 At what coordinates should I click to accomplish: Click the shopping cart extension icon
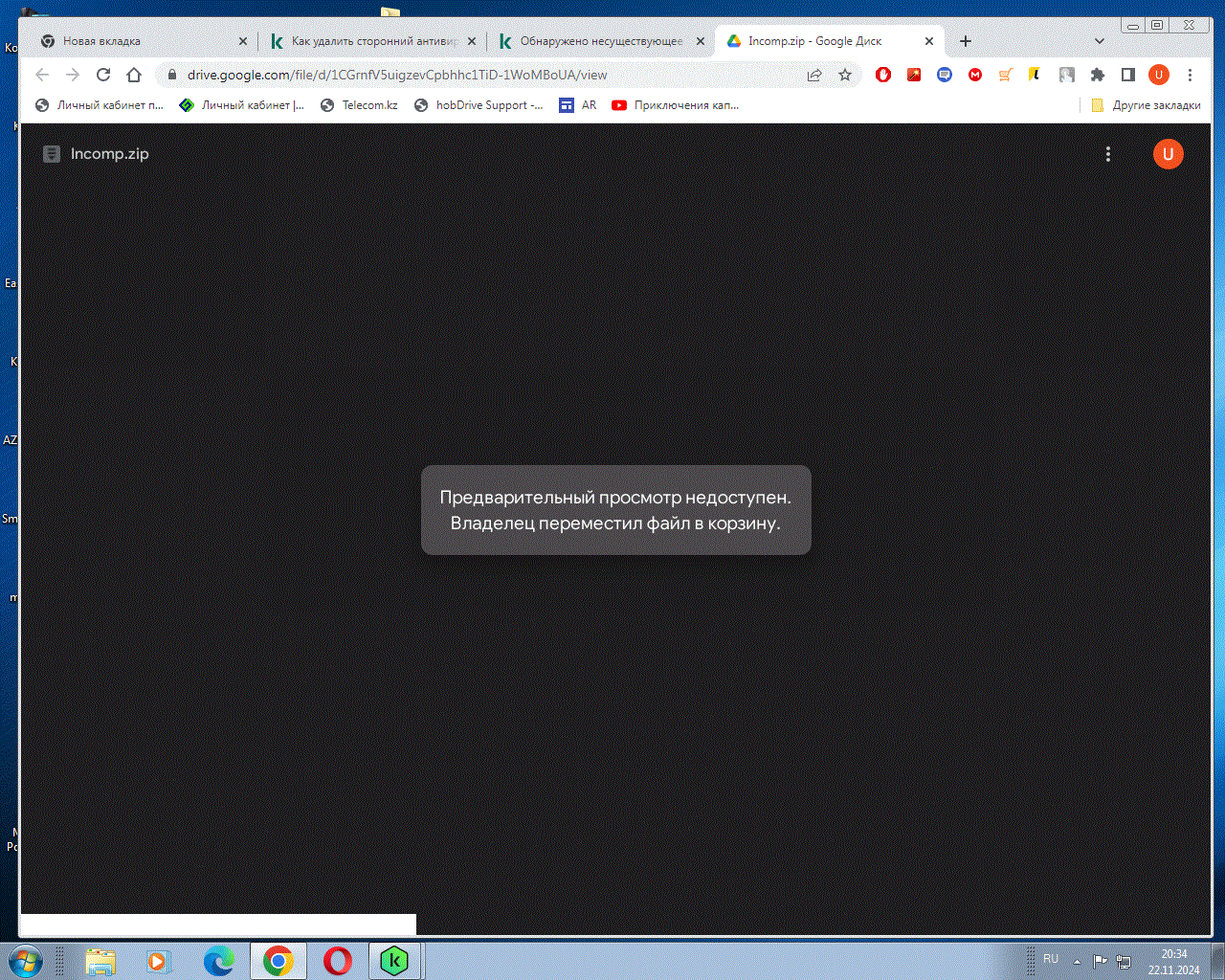pyautogui.click(x=1005, y=74)
